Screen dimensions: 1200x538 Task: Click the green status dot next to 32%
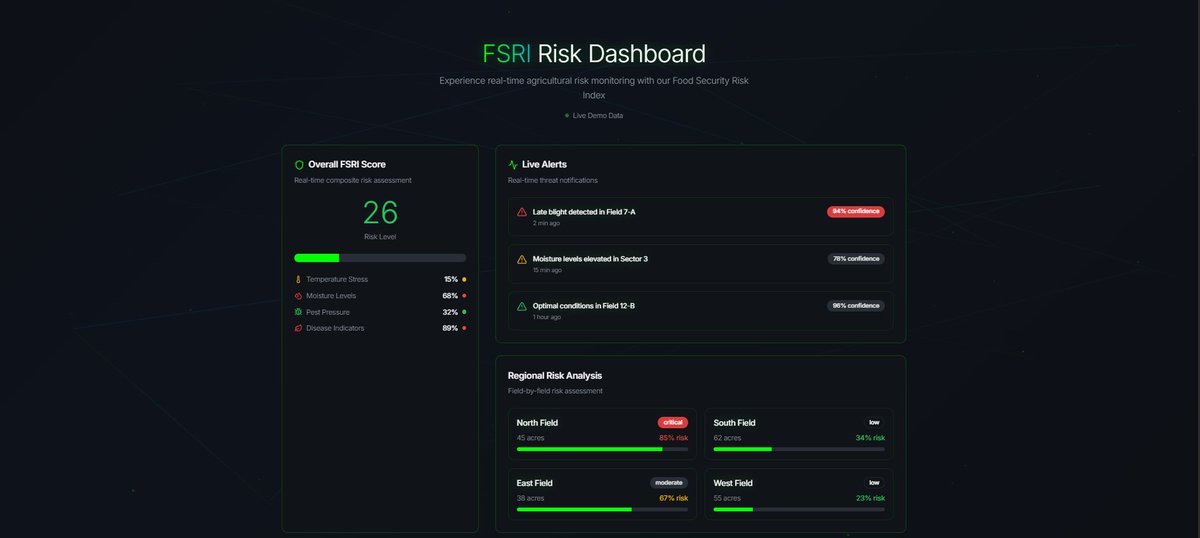point(464,312)
